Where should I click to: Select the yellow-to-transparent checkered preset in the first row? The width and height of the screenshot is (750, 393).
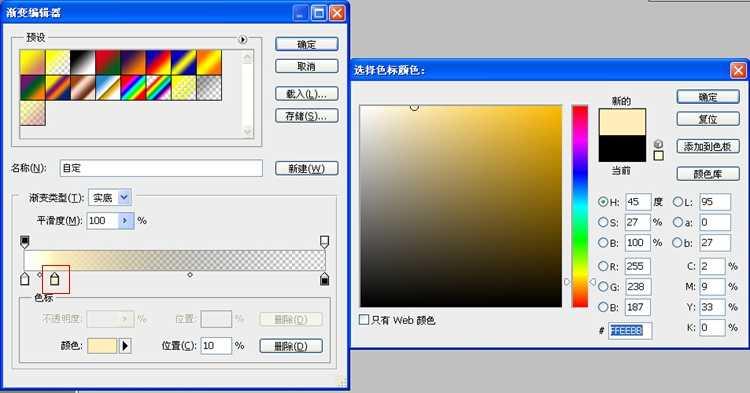click(57, 62)
